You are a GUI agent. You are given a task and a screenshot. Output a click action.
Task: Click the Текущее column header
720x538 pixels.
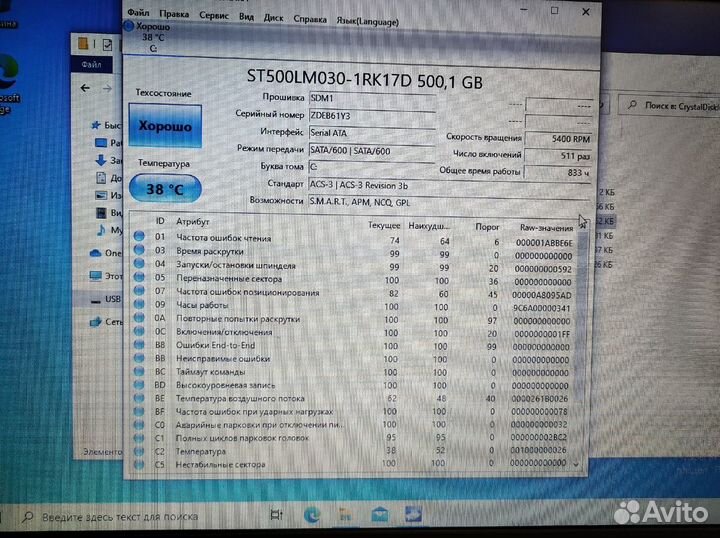[x=384, y=225]
